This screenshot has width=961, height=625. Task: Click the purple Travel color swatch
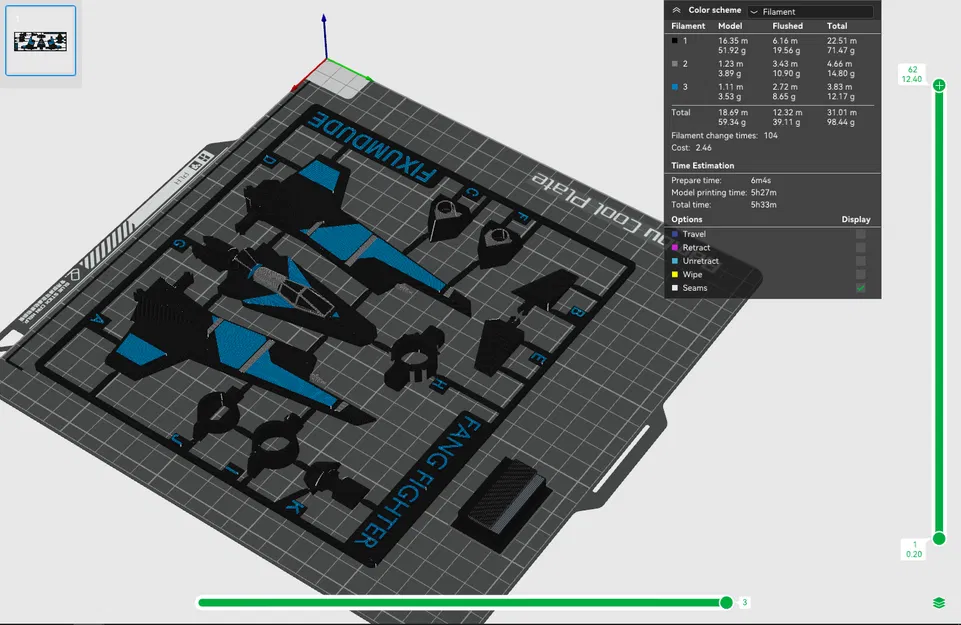[x=675, y=234]
